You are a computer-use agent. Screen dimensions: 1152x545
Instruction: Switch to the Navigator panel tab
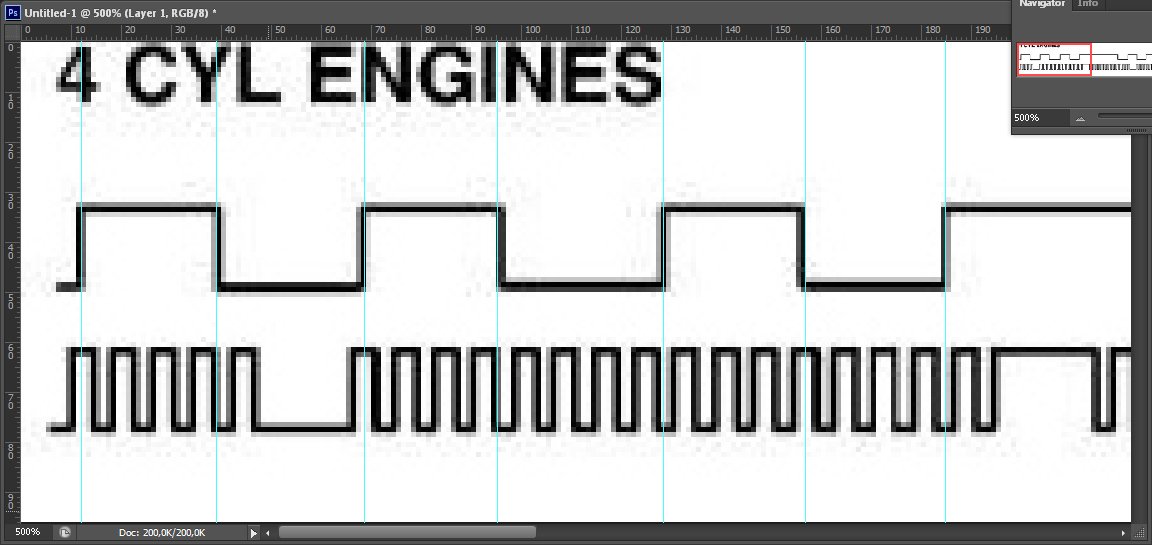click(x=1041, y=4)
